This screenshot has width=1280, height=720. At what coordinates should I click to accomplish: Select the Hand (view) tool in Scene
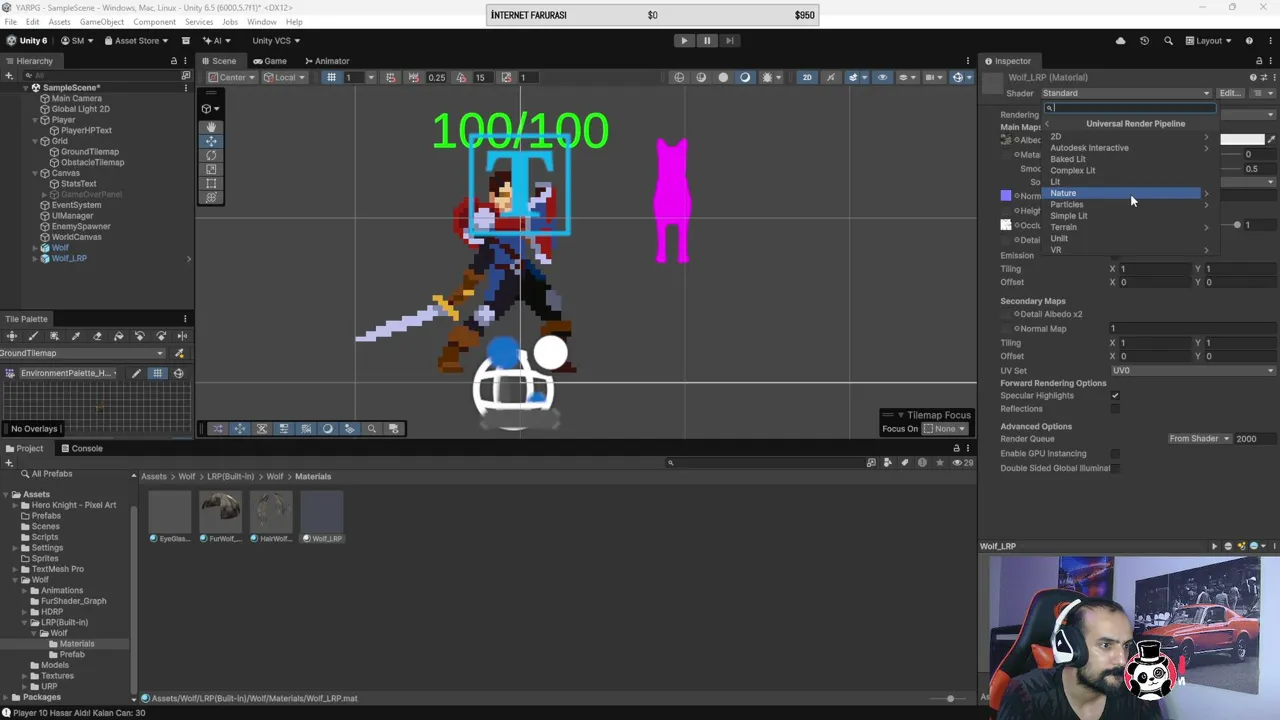tap(211, 127)
